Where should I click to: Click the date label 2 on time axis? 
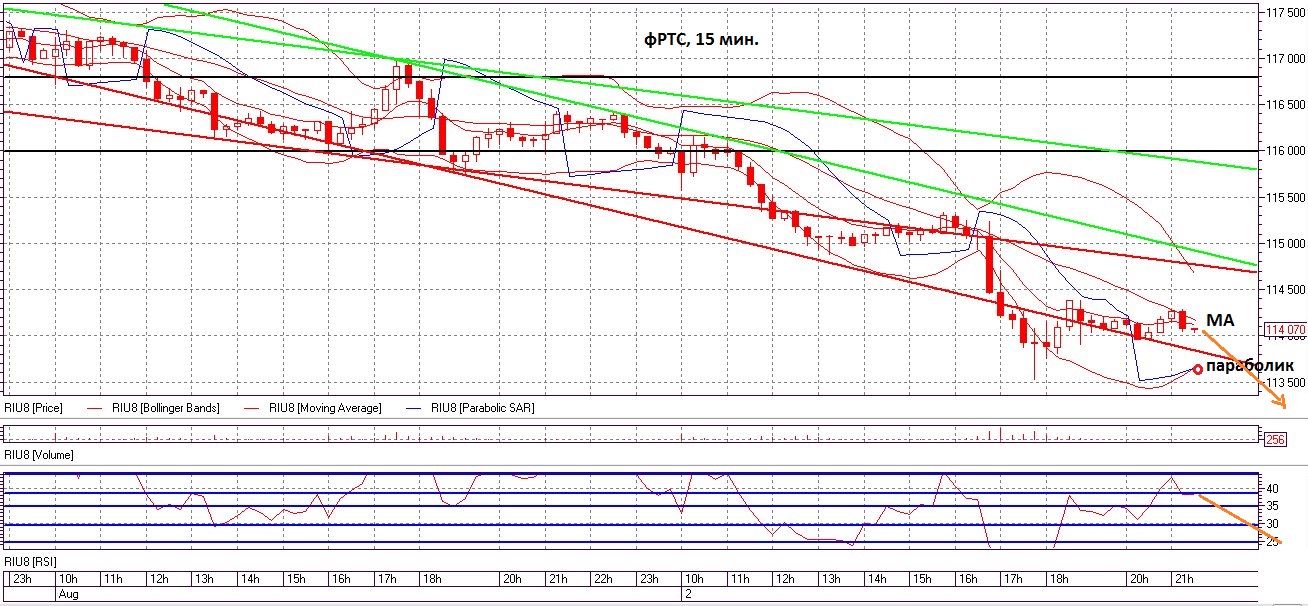(x=688, y=593)
